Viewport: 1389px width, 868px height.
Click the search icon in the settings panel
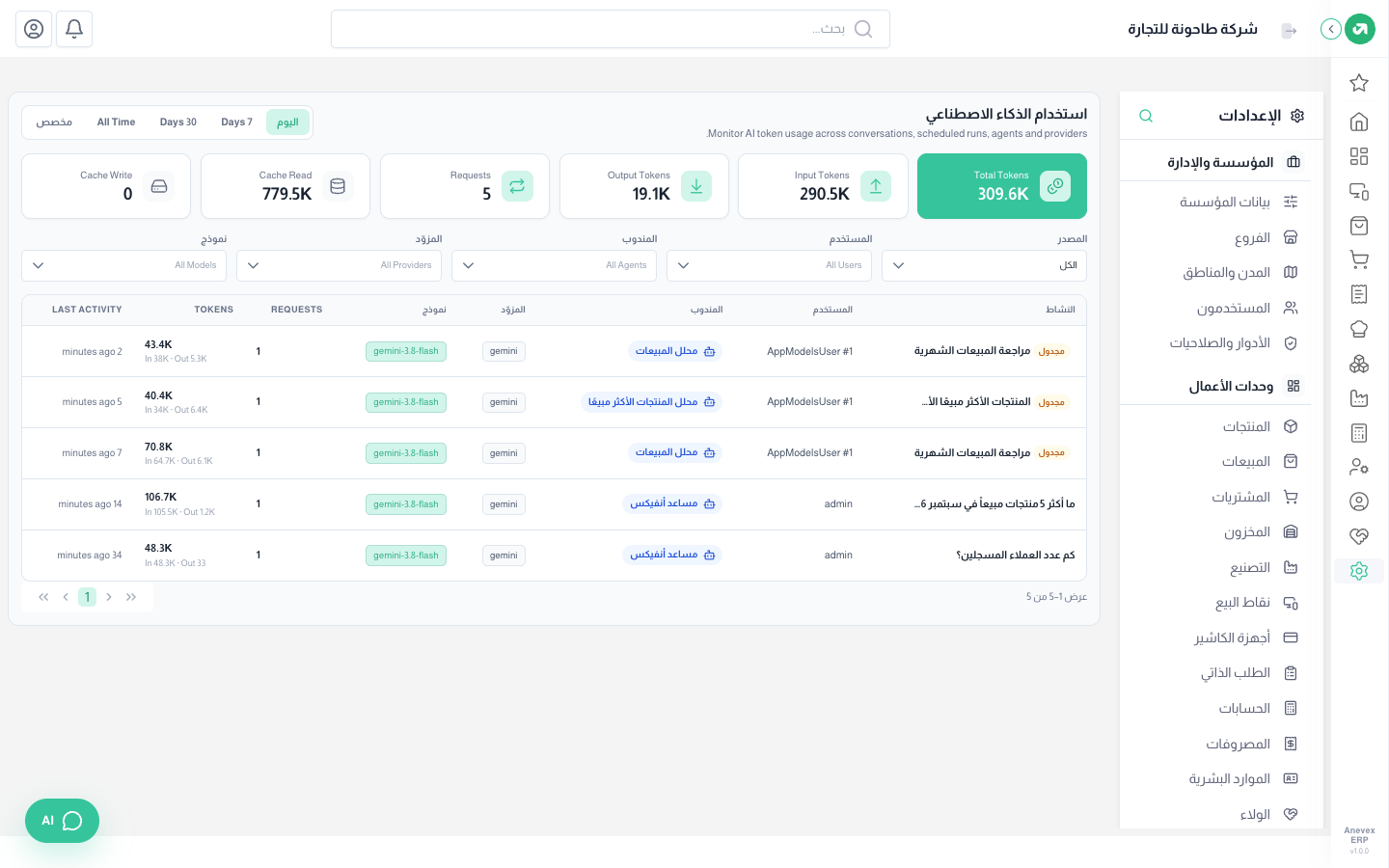pyautogui.click(x=1146, y=116)
